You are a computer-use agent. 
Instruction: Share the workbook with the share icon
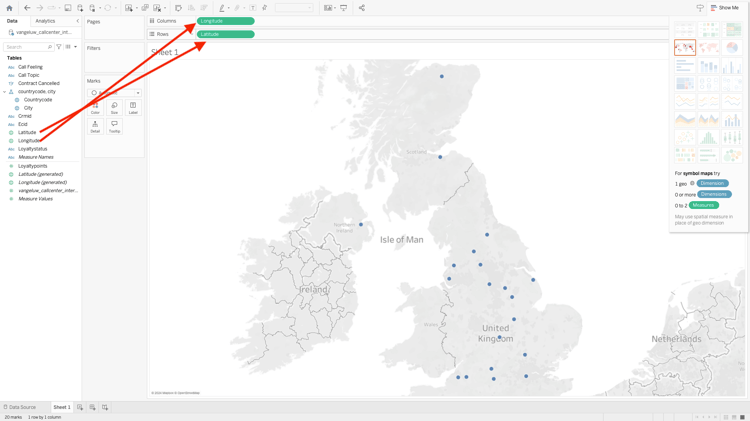pyautogui.click(x=362, y=8)
